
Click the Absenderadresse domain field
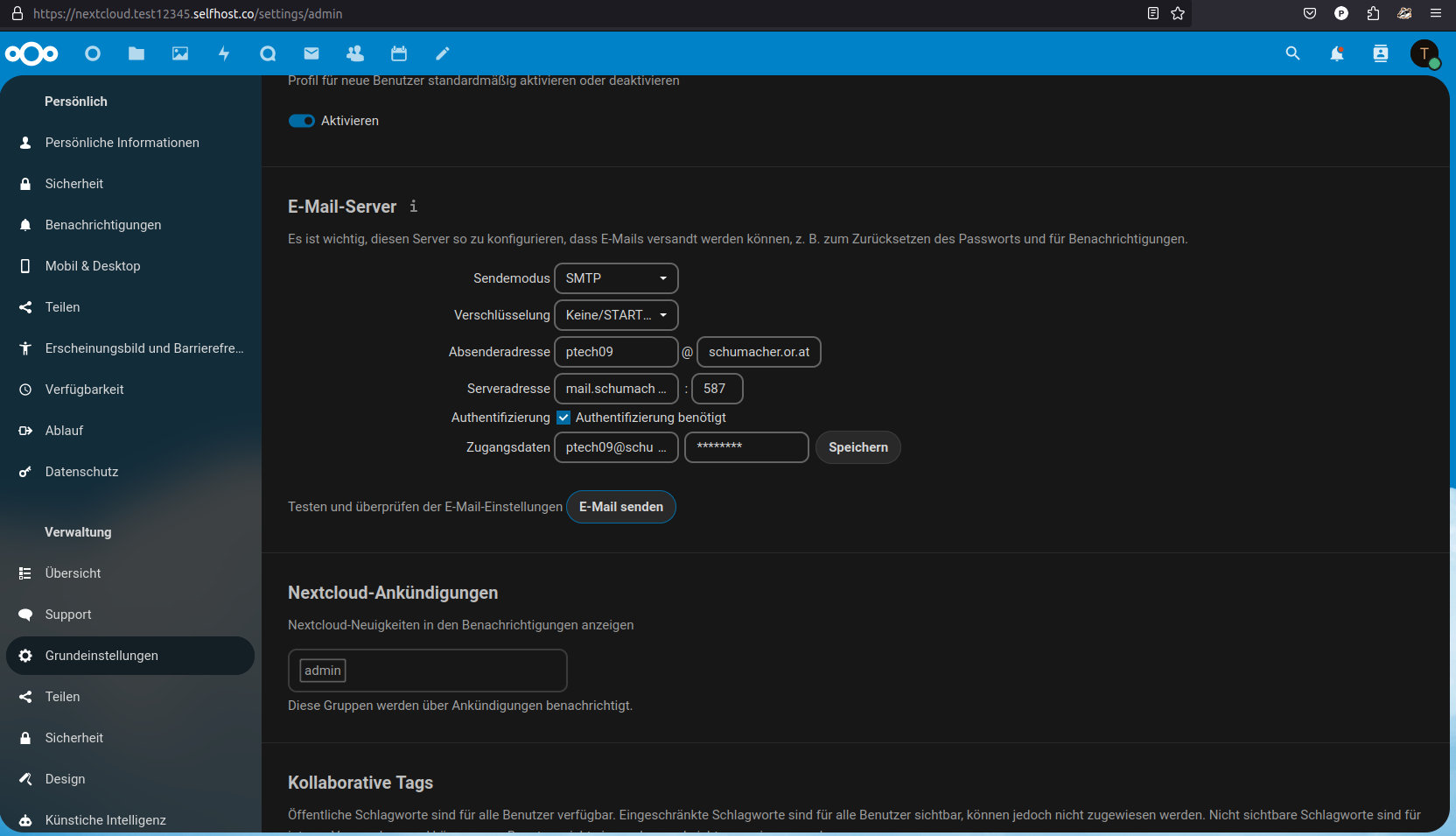[759, 352]
